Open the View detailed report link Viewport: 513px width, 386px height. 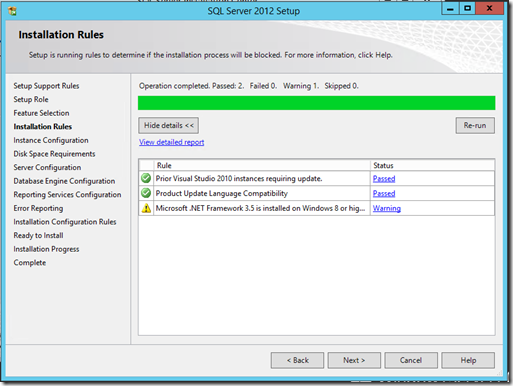point(171,142)
